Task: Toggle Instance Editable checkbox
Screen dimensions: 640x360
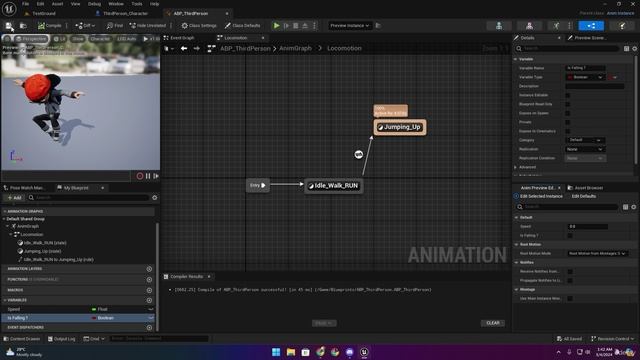Action: pos(568,95)
